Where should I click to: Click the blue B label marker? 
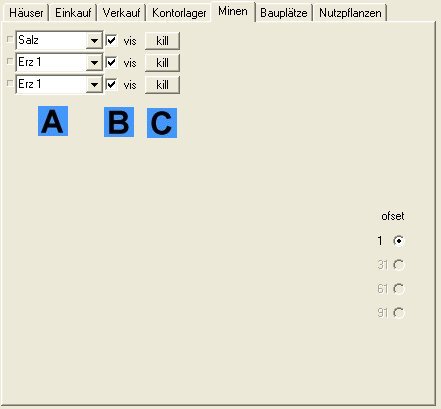[119, 122]
